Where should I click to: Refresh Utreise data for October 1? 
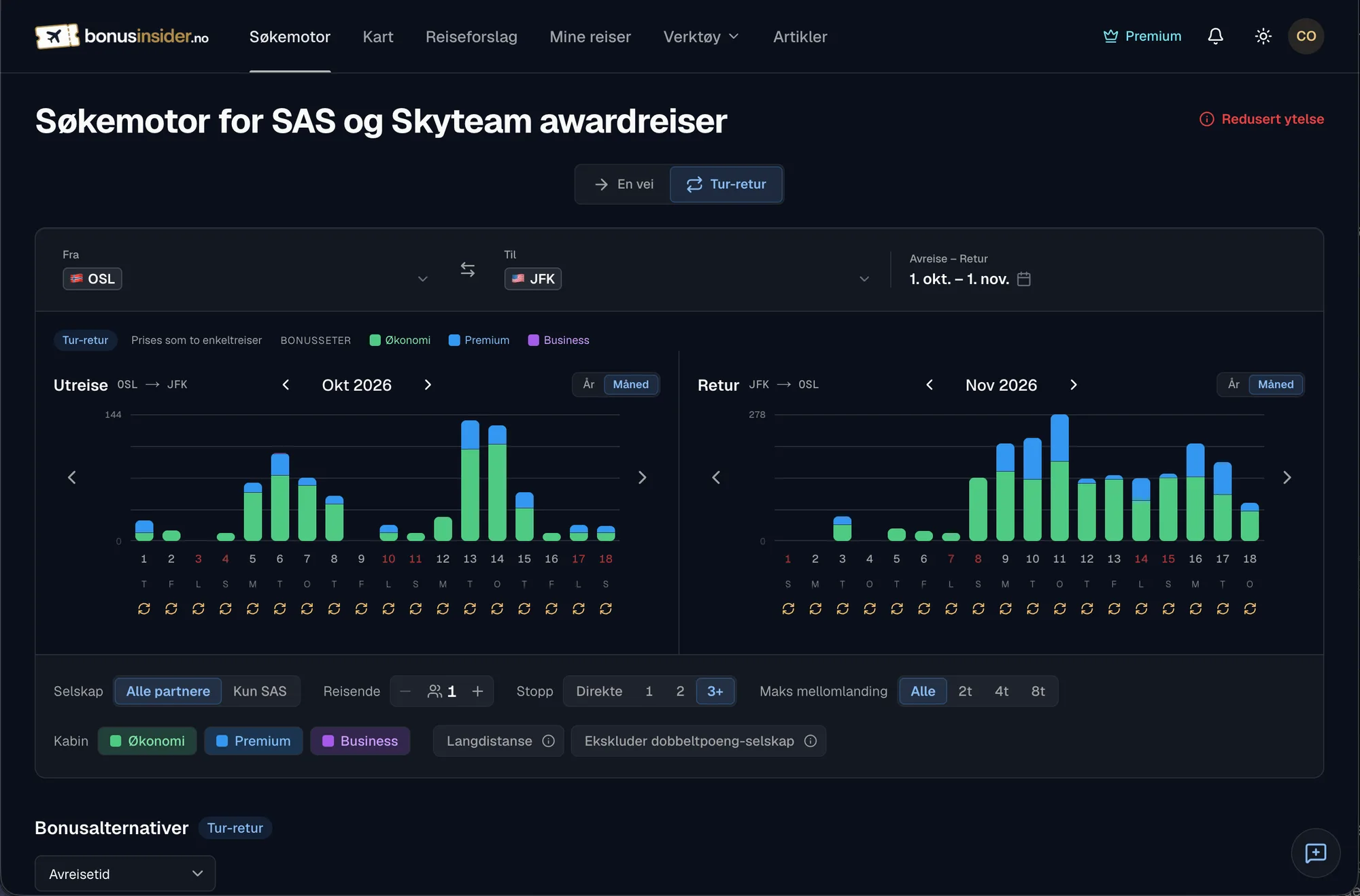pos(143,608)
